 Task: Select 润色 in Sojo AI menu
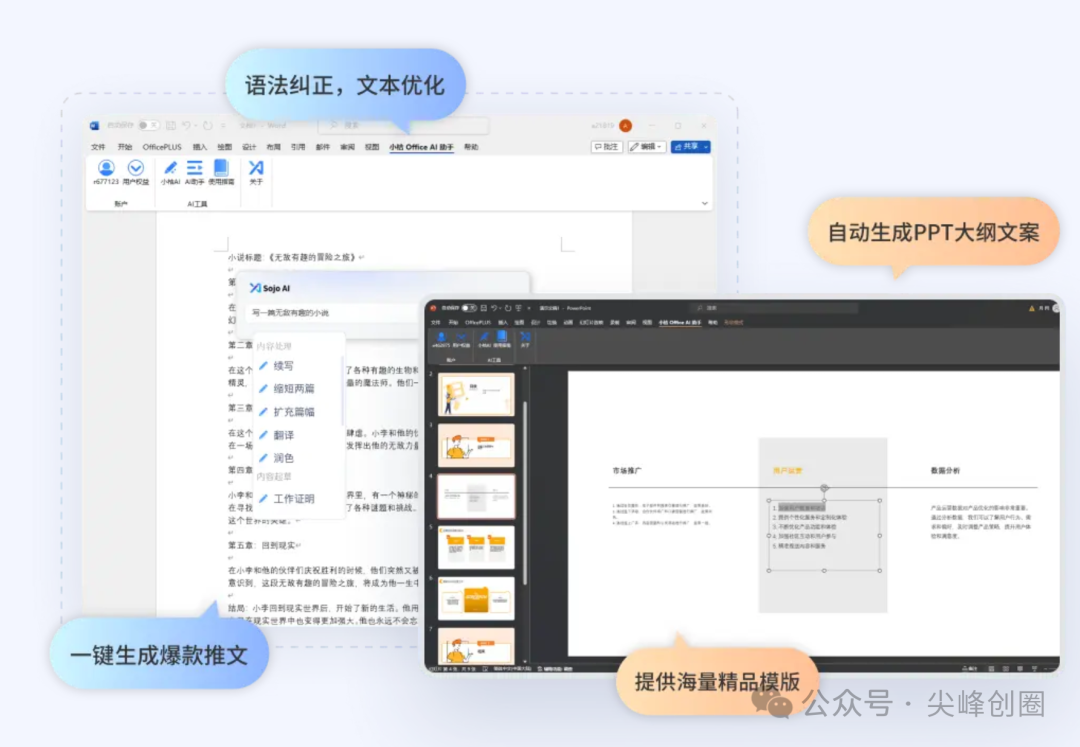[x=283, y=458]
